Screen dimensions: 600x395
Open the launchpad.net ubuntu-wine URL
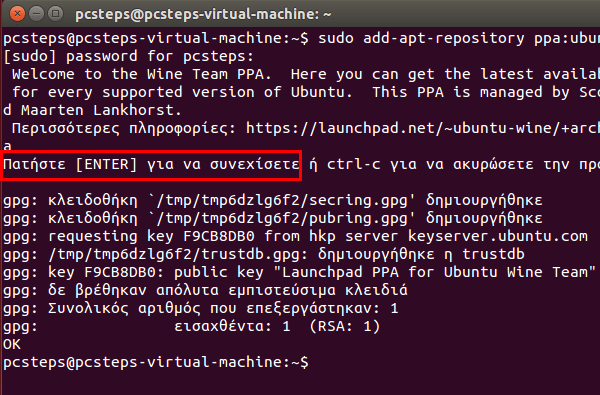pos(423,128)
